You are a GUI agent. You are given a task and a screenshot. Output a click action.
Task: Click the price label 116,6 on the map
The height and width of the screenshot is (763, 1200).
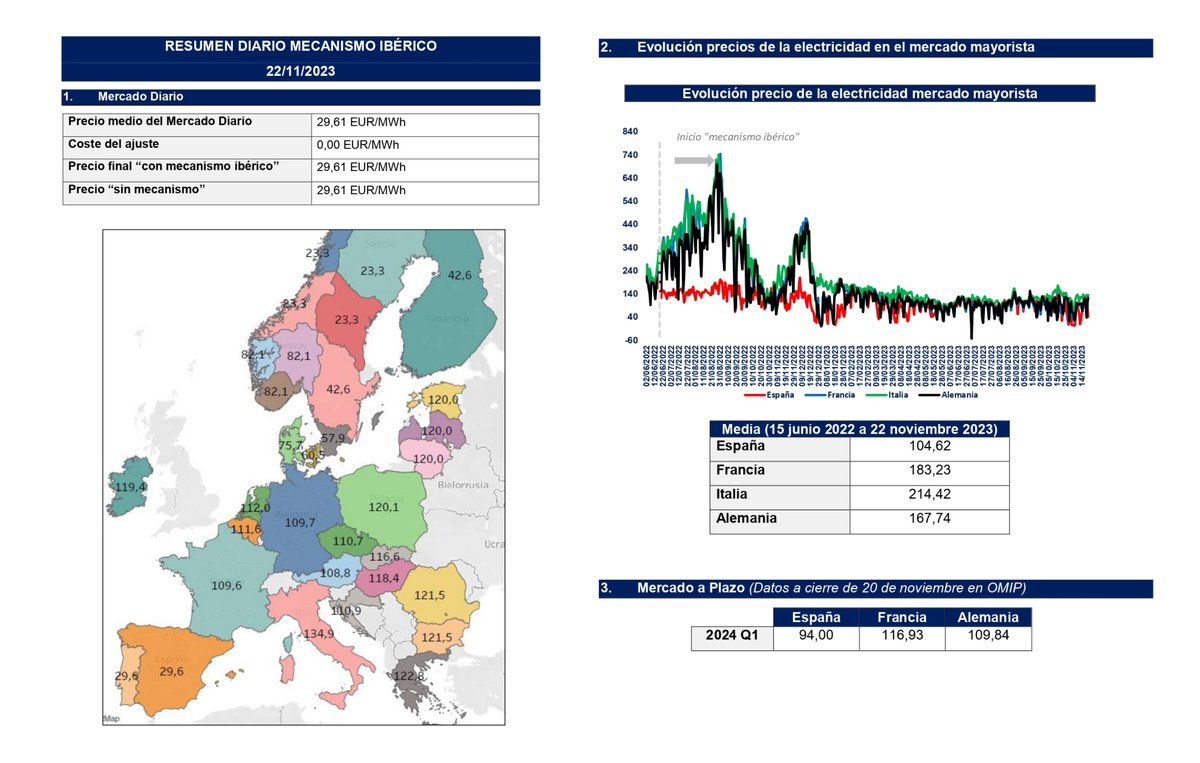[386, 556]
